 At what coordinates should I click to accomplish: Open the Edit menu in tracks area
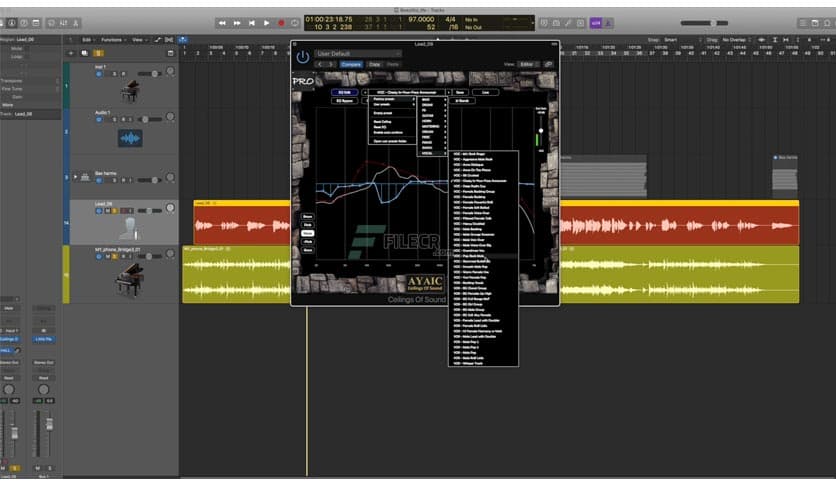(x=87, y=40)
